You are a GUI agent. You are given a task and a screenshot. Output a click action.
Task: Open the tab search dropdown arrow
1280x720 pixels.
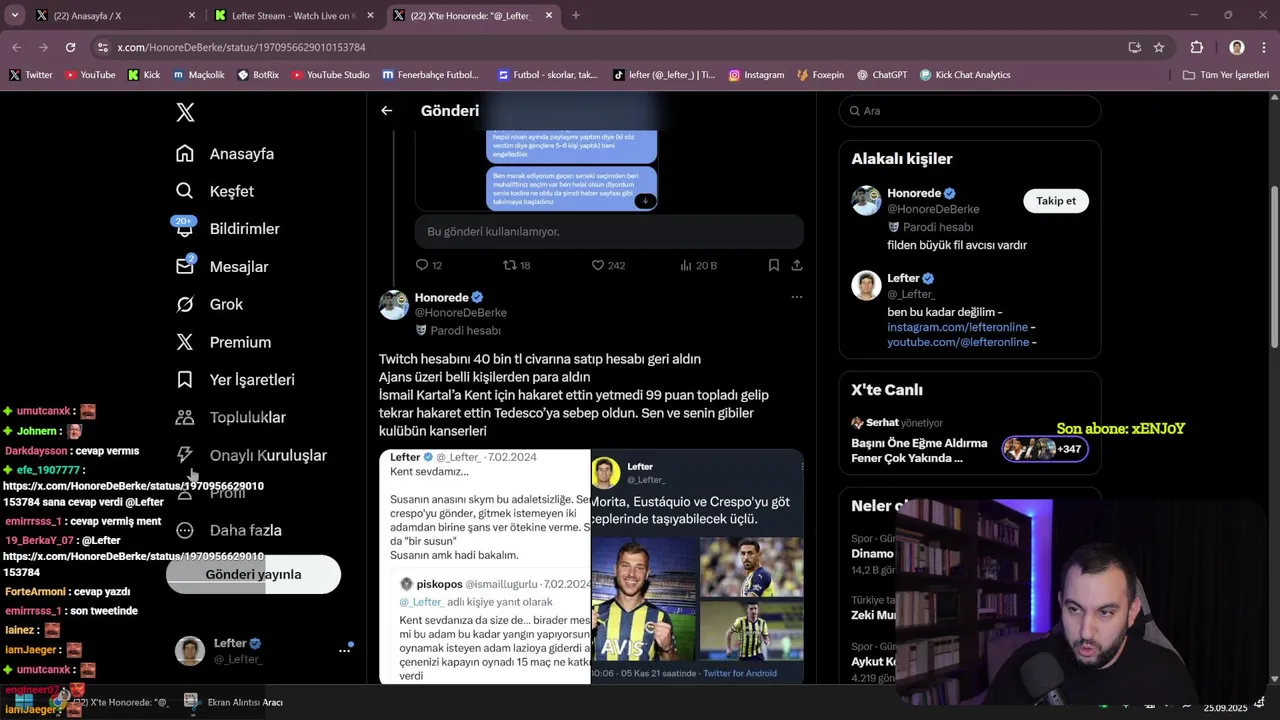[13, 16]
